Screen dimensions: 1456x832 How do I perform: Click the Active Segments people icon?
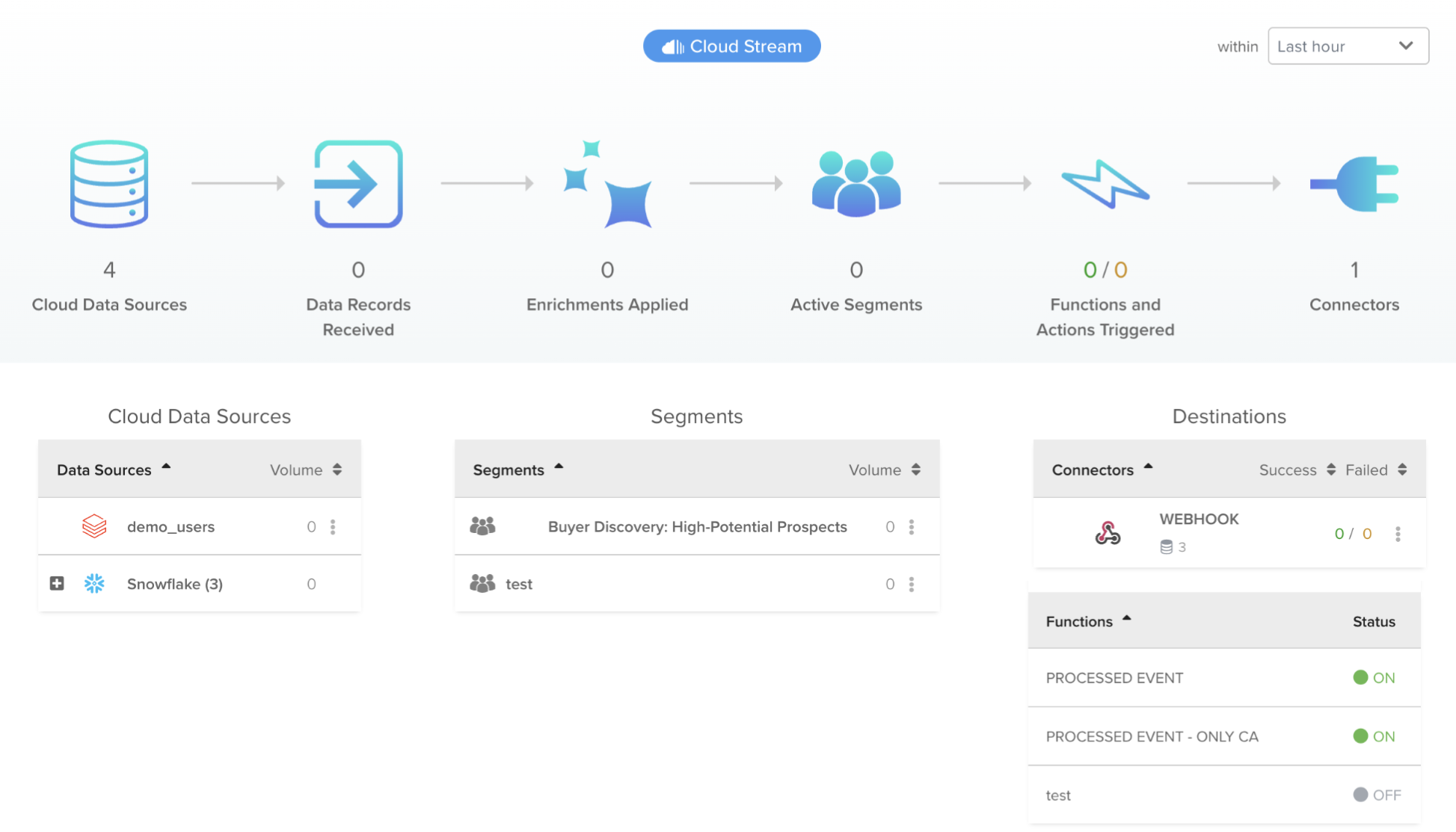pyautogui.click(x=856, y=184)
